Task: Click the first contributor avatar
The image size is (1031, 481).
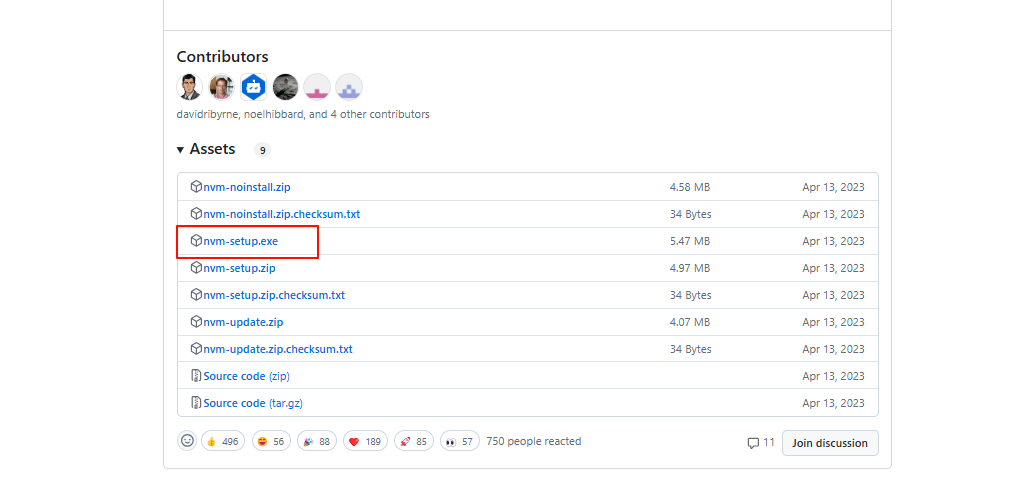Action: coord(190,87)
